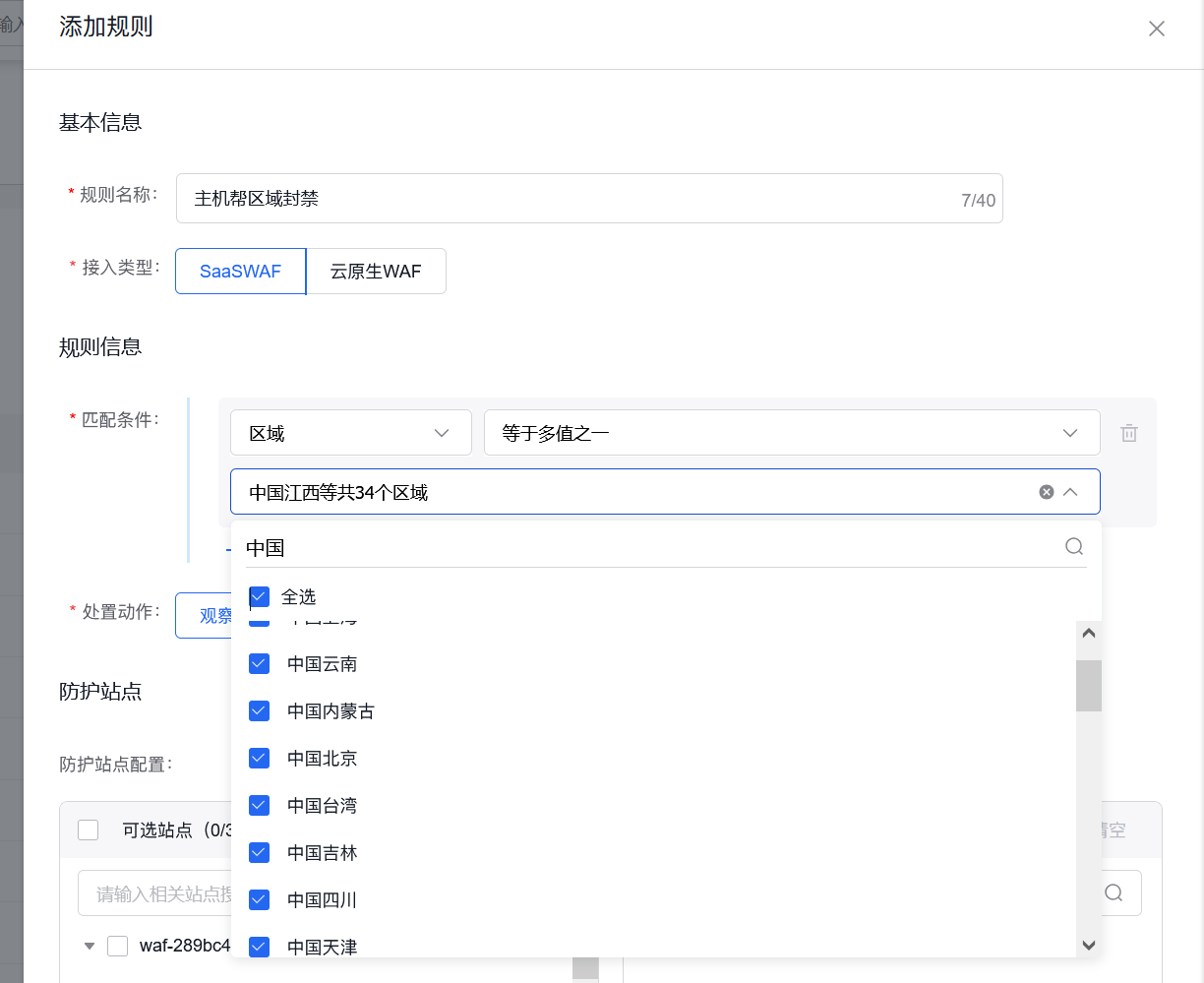Click the 规则名称 input field

(x=571, y=199)
